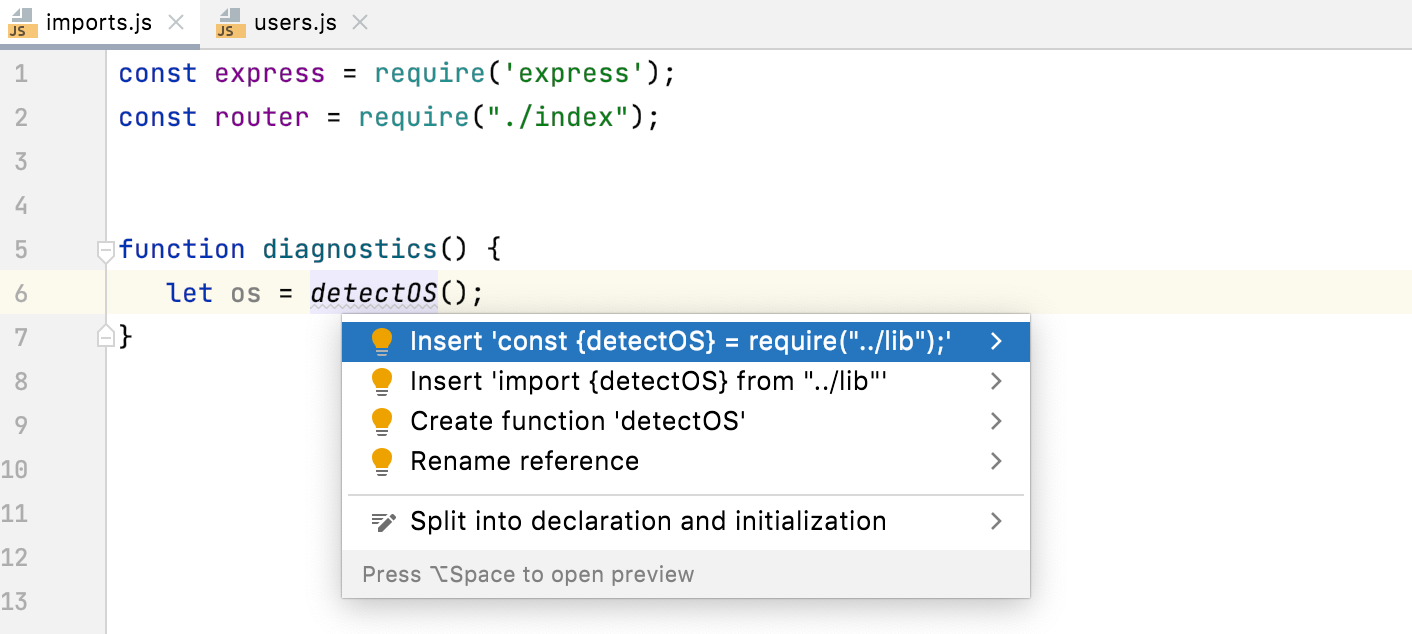Expand the chevron next to Create function 'detectOS'
Image resolution: width=1412 pixels, height=634 pixels.
994,421
